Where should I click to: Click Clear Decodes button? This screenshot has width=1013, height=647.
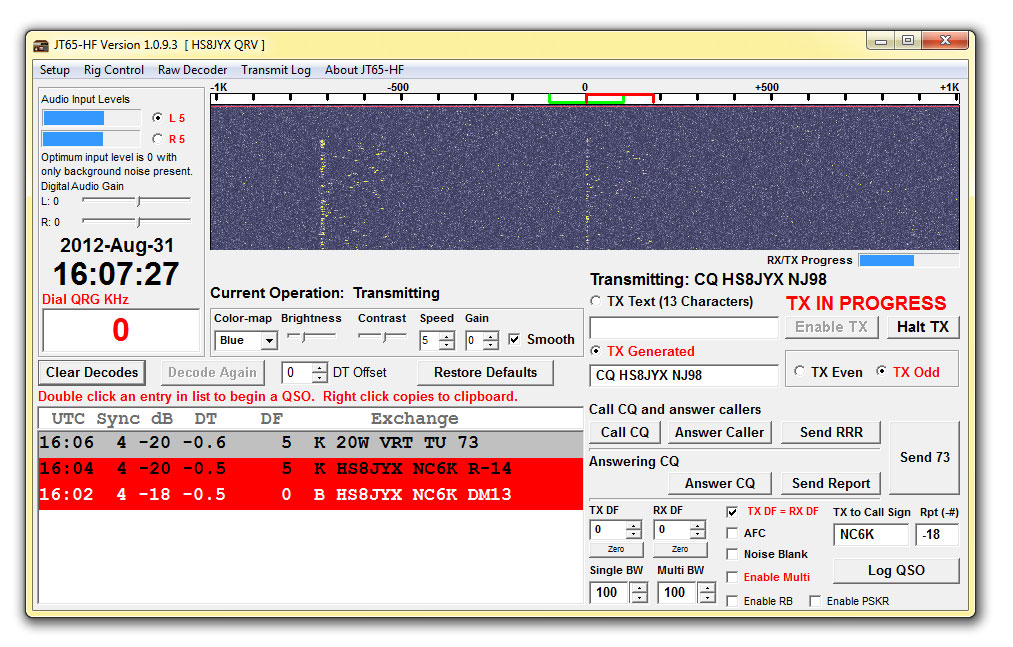click(92, 373)
